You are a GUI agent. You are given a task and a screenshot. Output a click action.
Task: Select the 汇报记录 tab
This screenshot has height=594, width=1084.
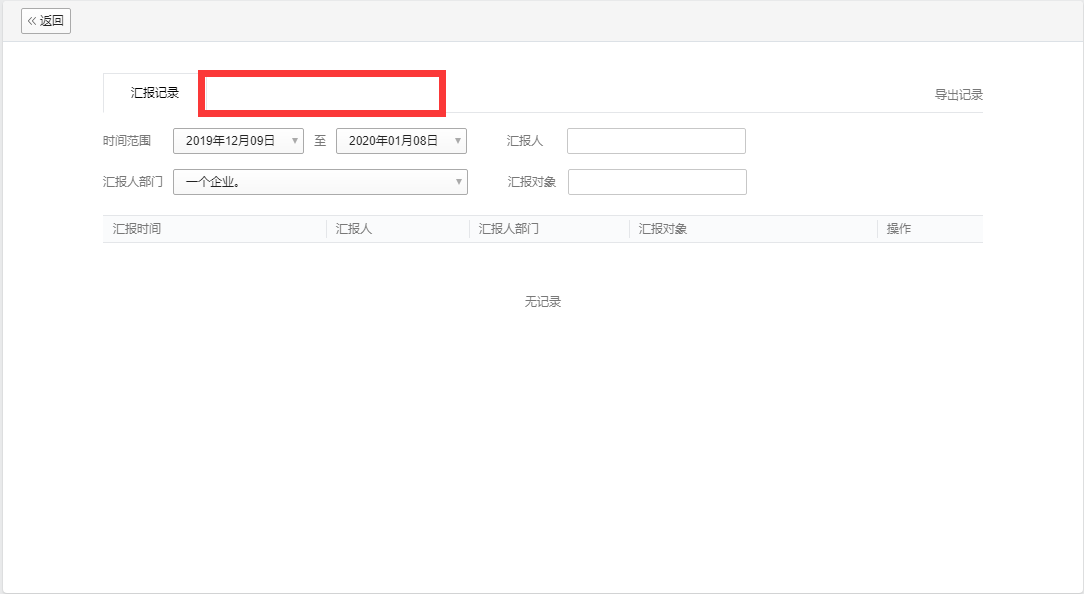154,93
